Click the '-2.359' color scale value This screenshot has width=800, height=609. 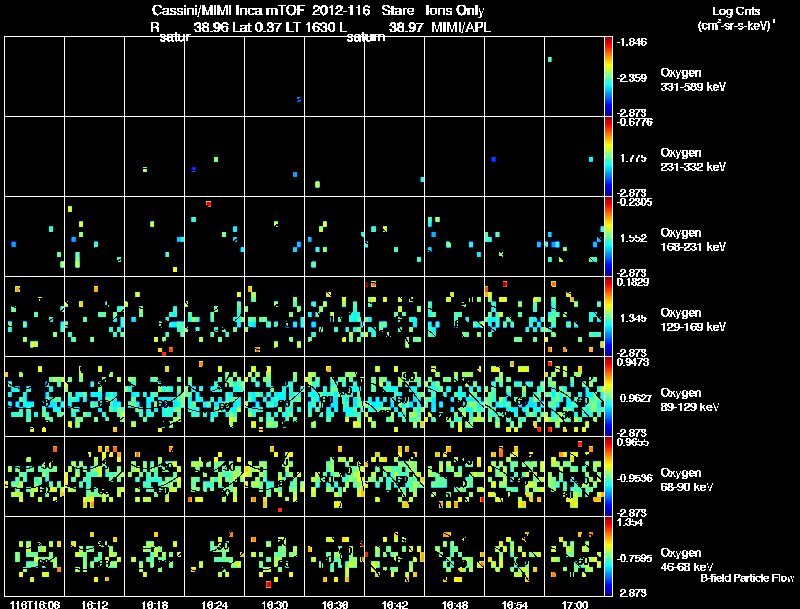pos(631,78)
